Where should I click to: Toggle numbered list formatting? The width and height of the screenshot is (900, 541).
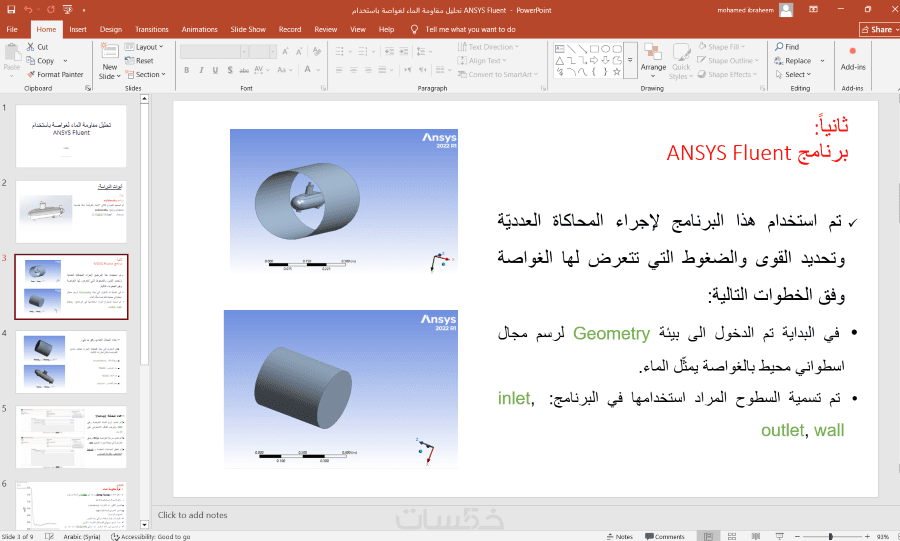(x=363, y=52)
